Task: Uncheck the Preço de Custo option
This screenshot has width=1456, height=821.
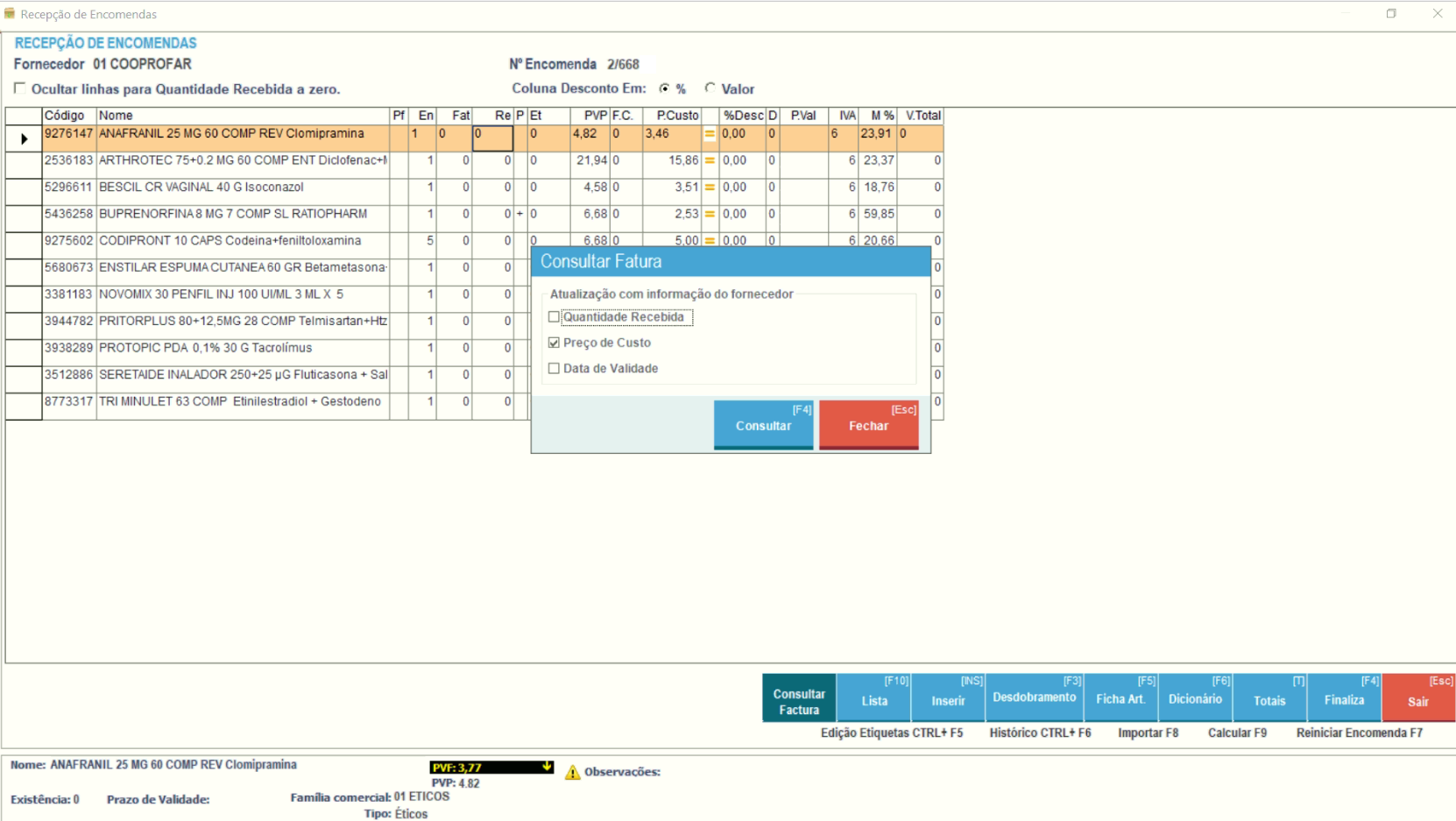Action: (x=554, y=343)
